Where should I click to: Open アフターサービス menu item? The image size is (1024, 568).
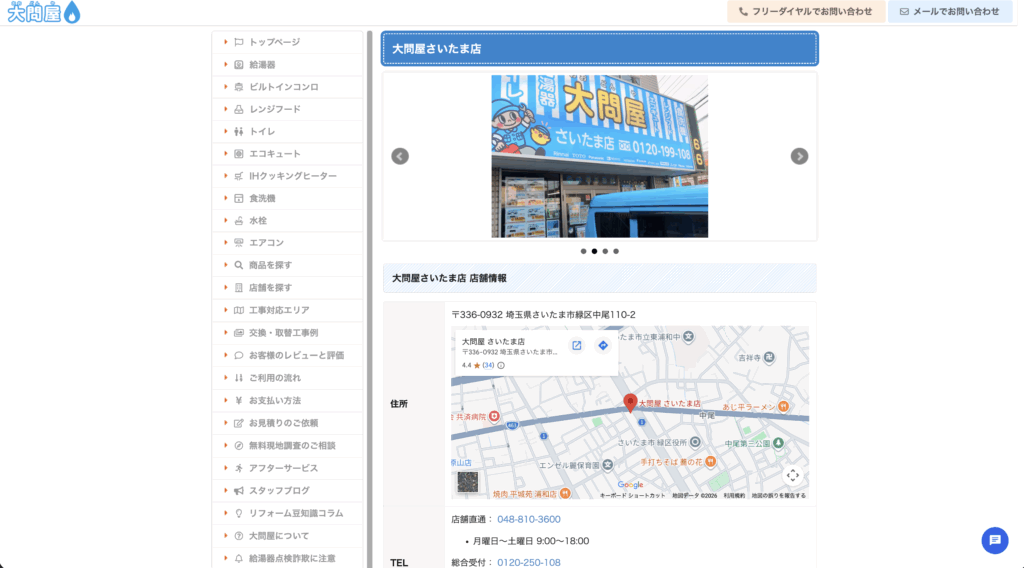click(287, 467)
